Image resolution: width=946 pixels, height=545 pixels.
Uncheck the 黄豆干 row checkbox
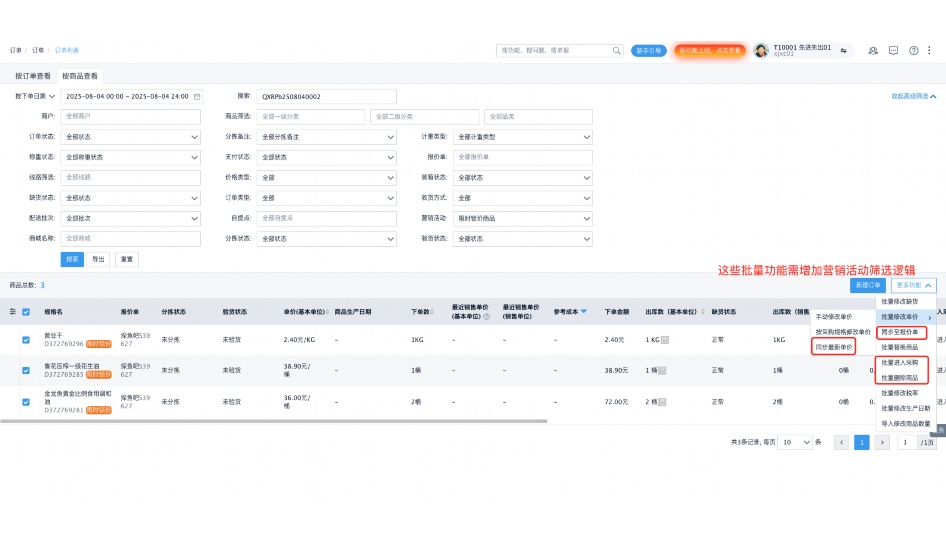pos(26,340)
